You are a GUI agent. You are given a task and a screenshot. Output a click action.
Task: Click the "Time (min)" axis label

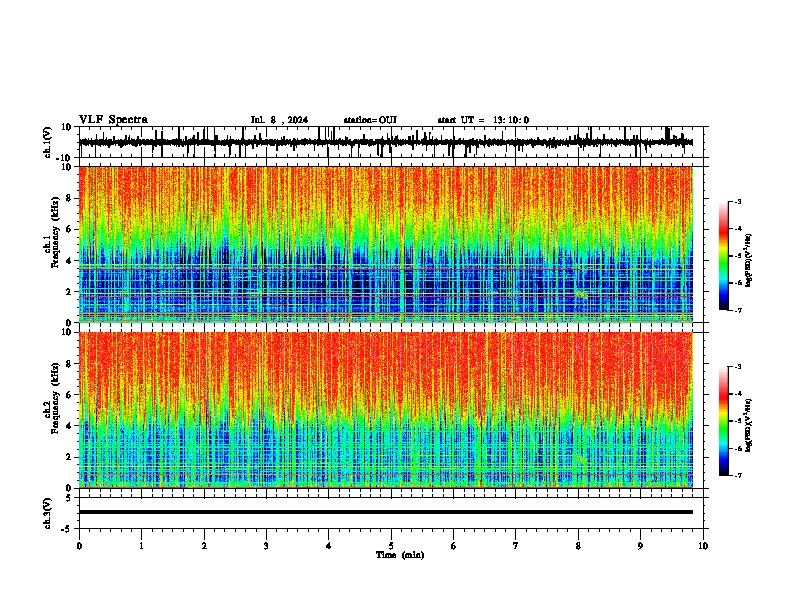coord(400,555)
